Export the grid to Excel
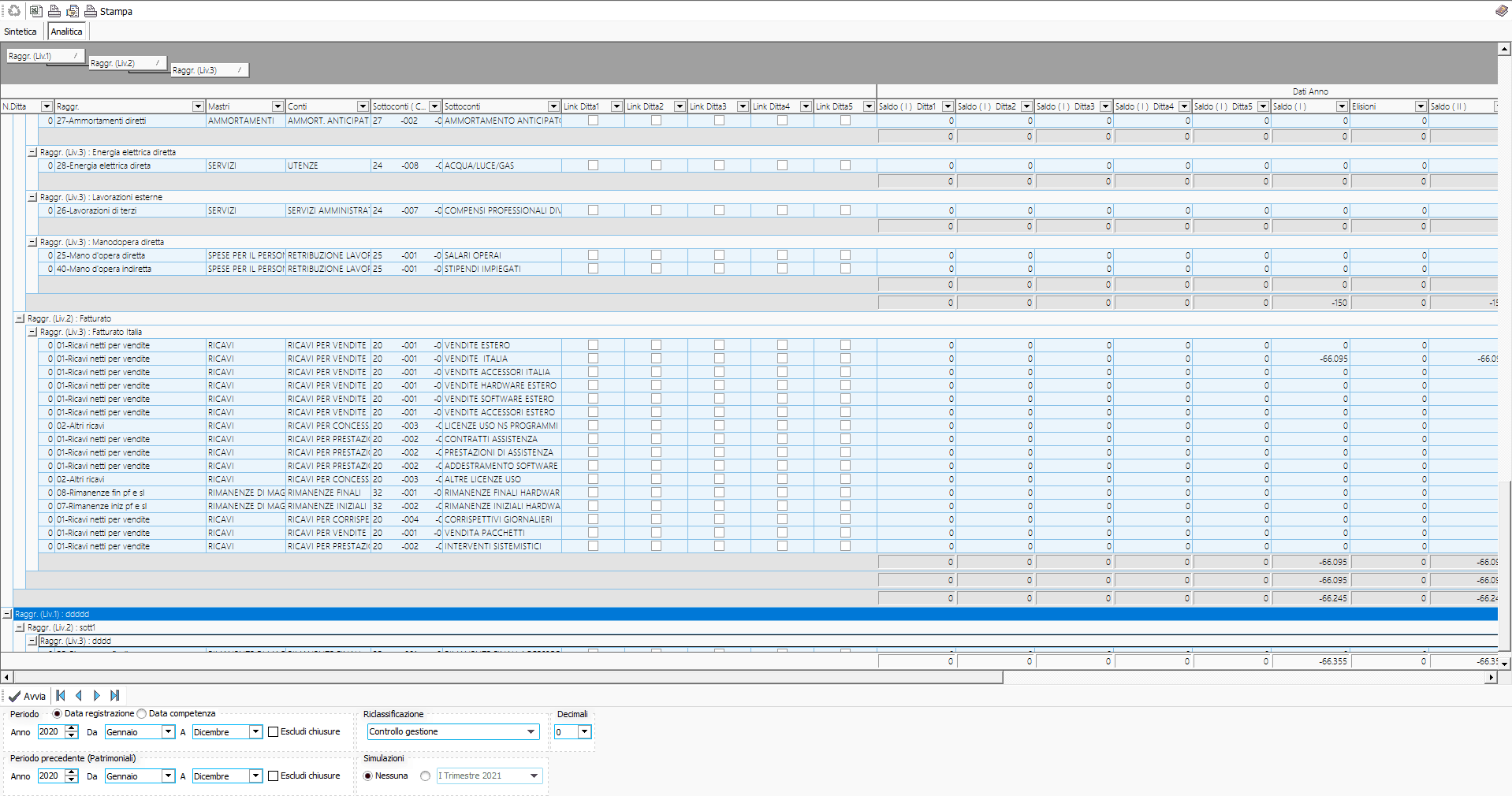This screenshot has width=1512, height=796. point(35,11)
